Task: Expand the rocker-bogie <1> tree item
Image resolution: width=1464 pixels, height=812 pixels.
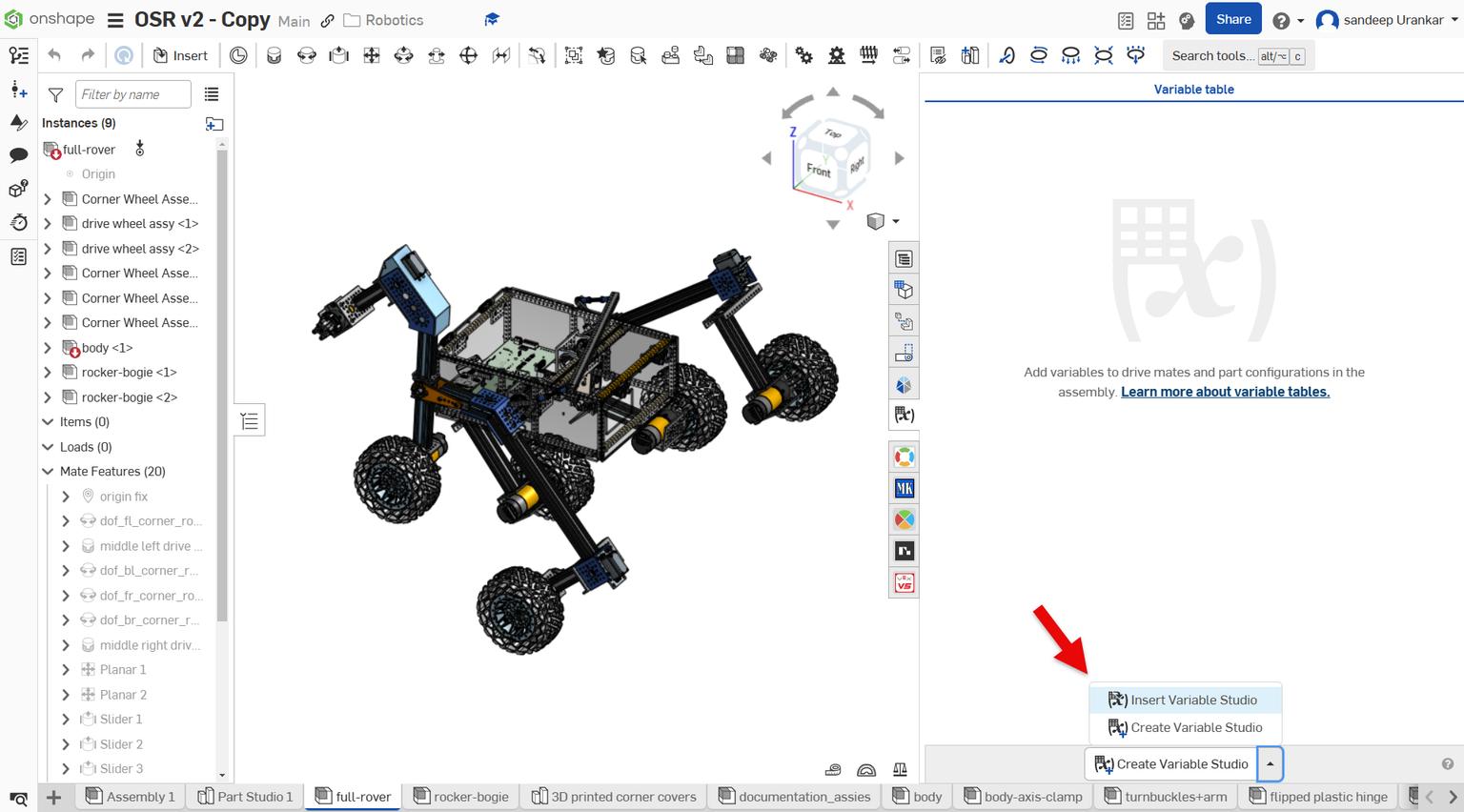Action: click(47, 372)
